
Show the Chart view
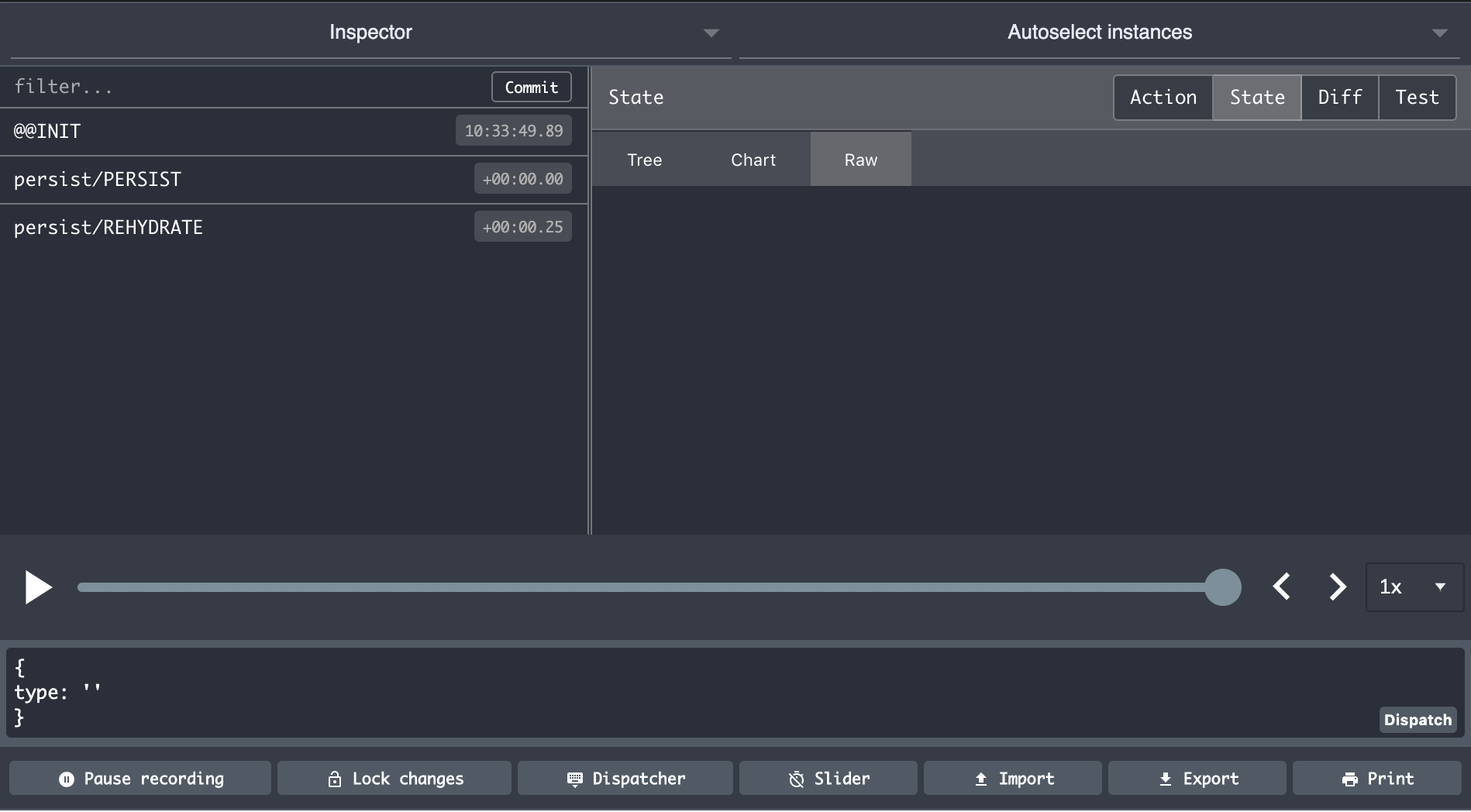(x=753, y=160)
